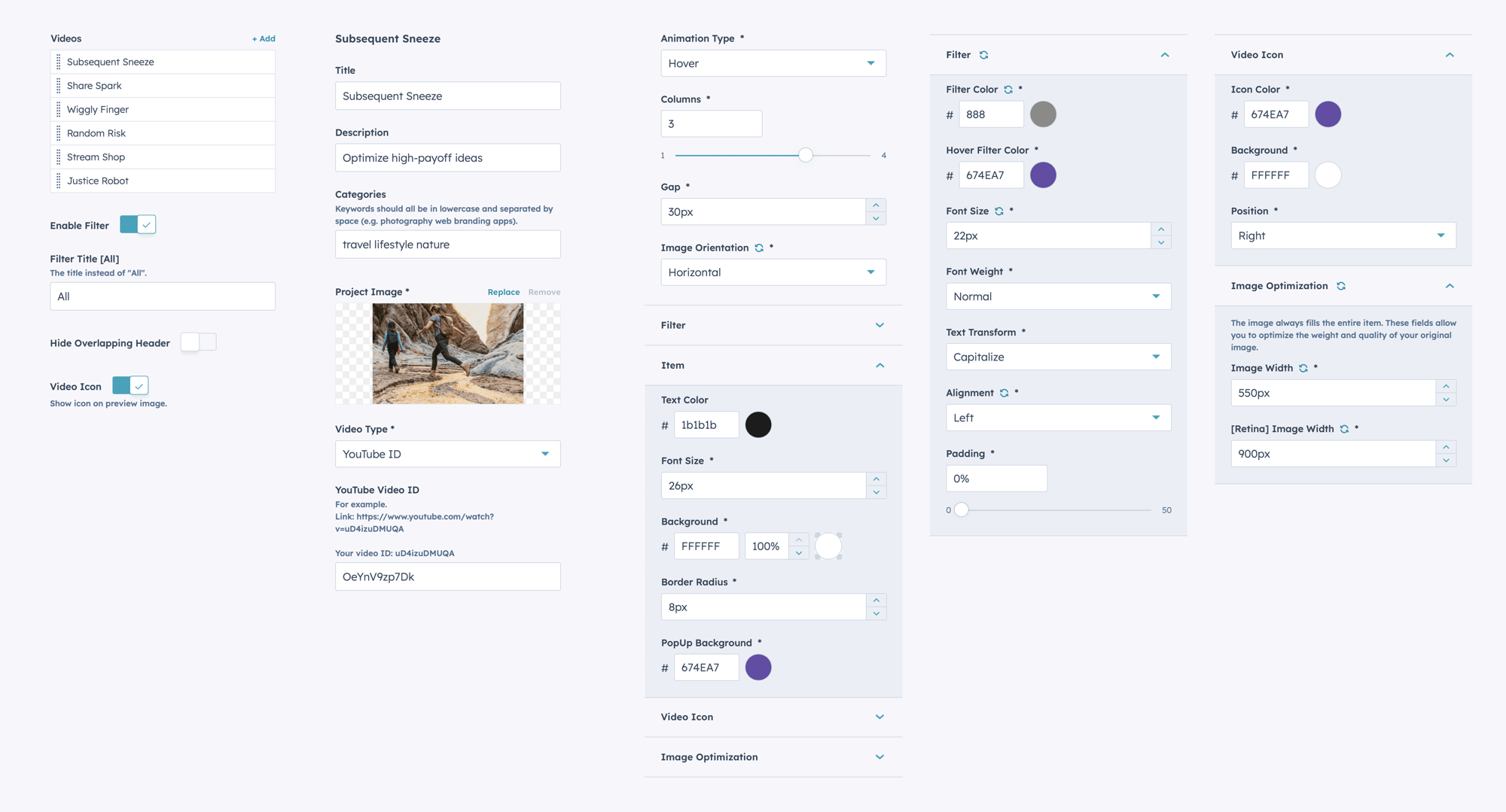Viewport: 1506px width, 812px height.
Task: Select Stream Shop in Videos list
Action: [x=96, y=157]
